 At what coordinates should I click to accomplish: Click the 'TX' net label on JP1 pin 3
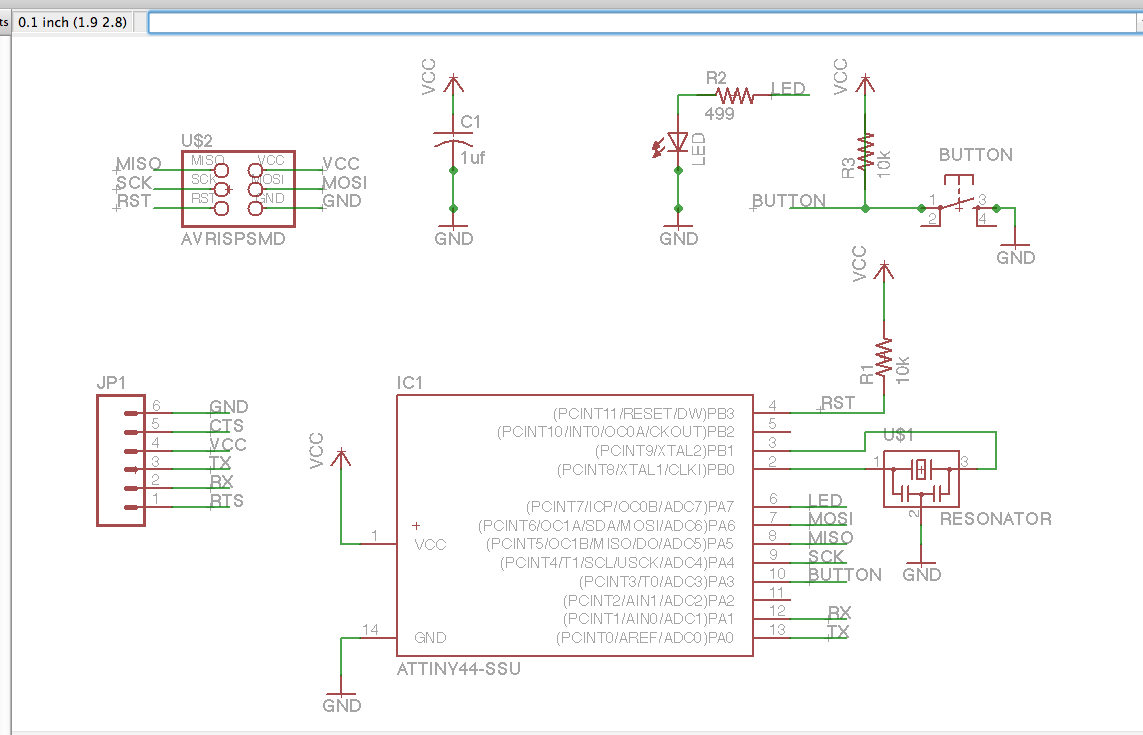pos(220,462)
